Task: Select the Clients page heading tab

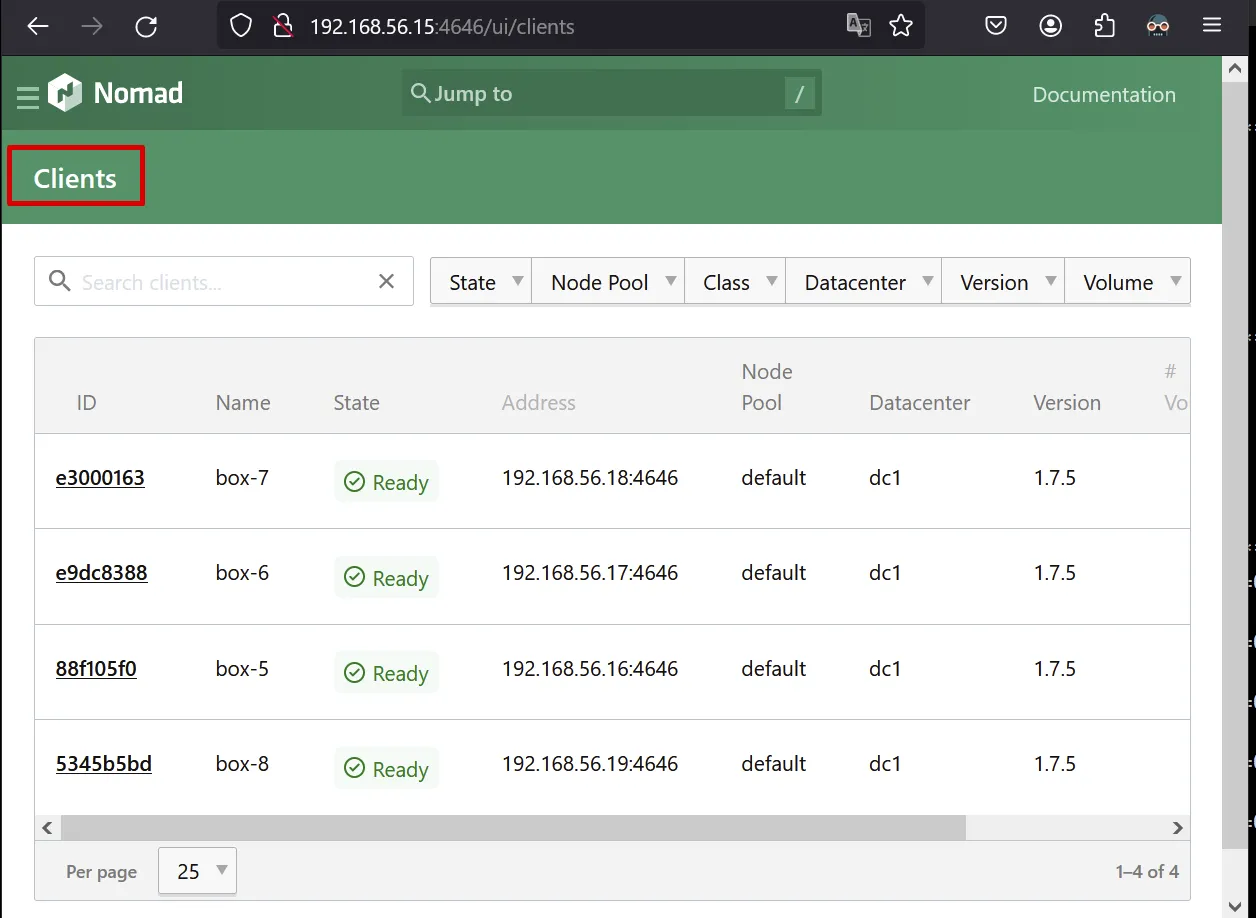Action: (x=76, y=178)
